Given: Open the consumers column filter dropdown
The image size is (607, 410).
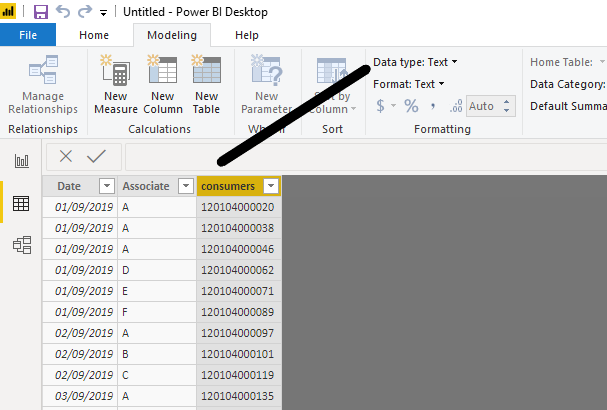Looking at the screenshot, I should 271,186.
